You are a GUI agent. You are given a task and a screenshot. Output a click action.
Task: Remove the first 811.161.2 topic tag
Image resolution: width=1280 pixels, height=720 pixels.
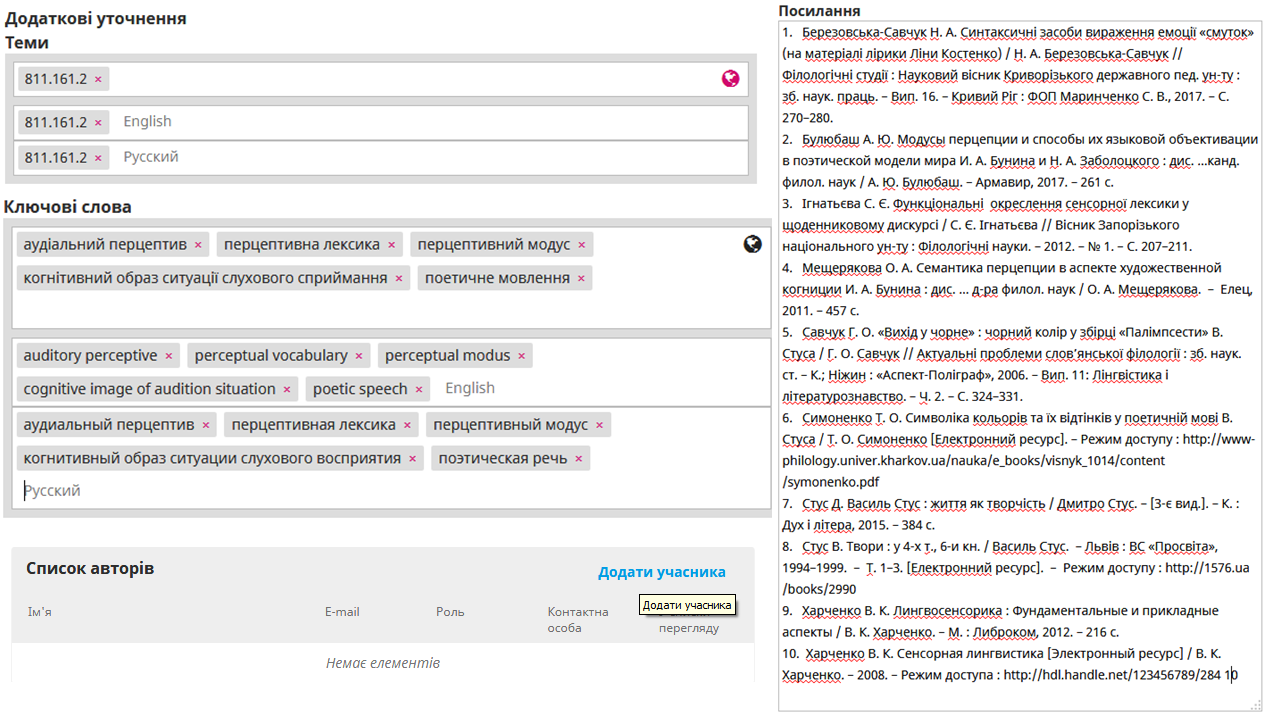tap(98, 79)
